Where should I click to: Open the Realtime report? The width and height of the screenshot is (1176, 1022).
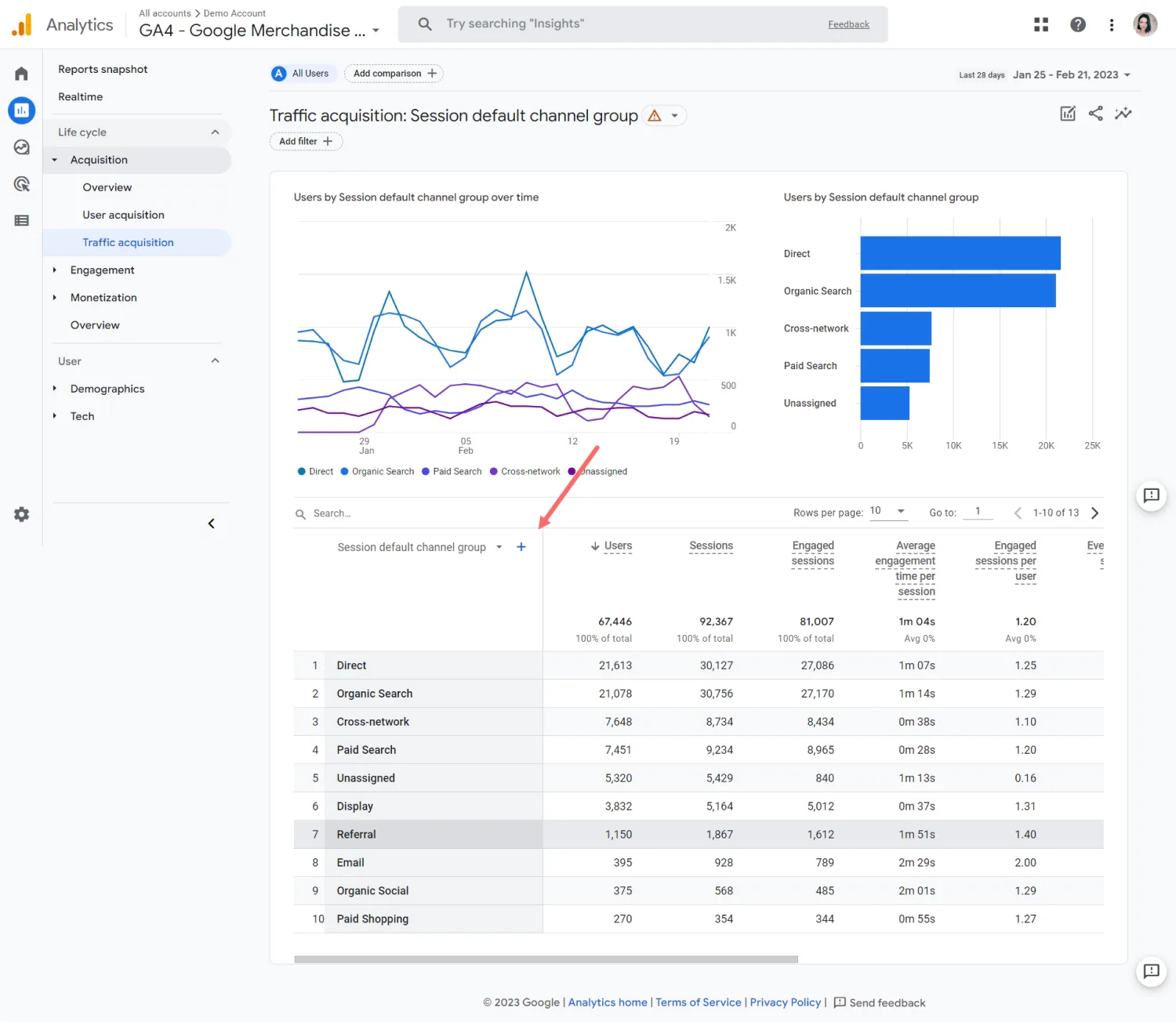[80, 97]
